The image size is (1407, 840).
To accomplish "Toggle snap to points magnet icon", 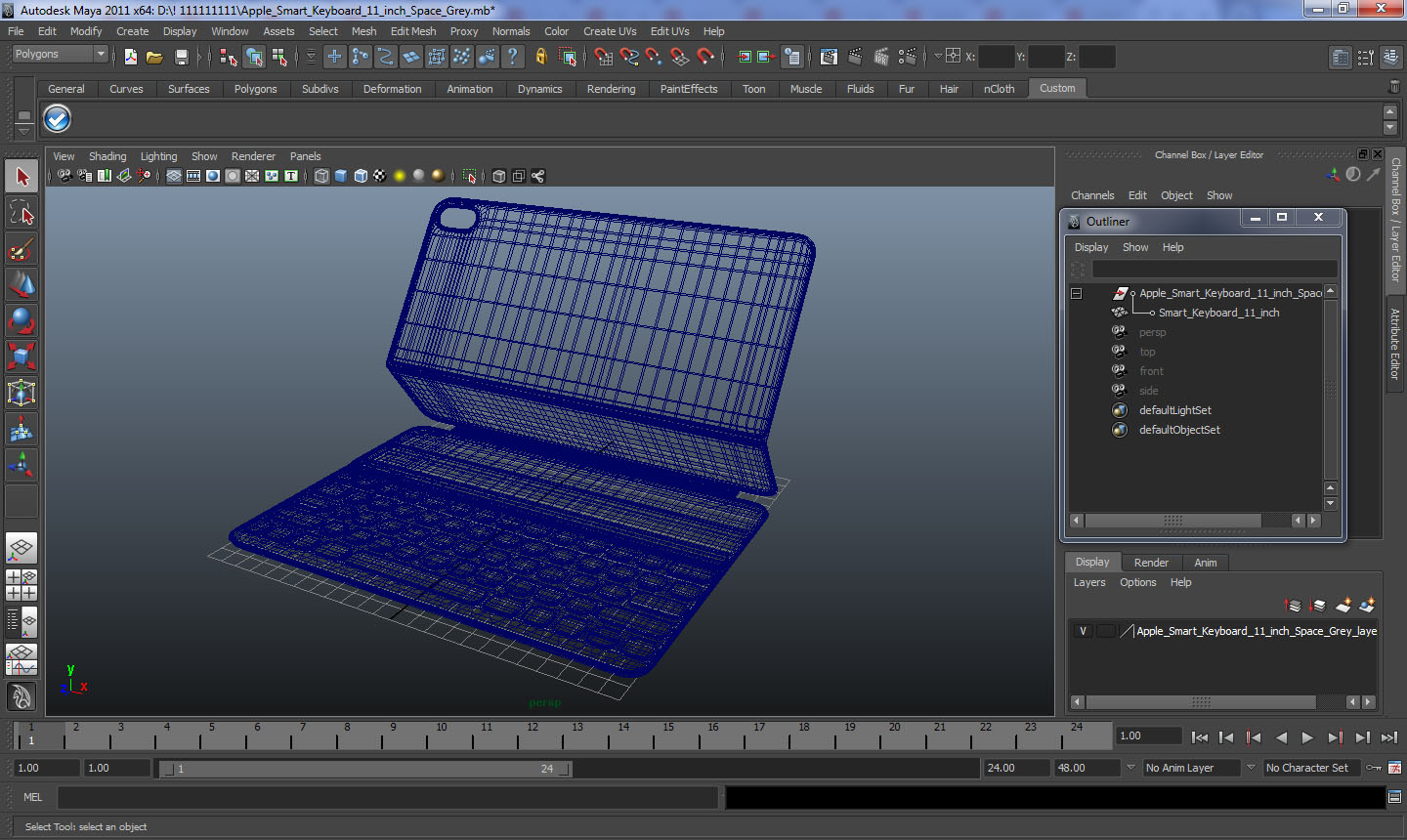I will click(x=655, y=57).
